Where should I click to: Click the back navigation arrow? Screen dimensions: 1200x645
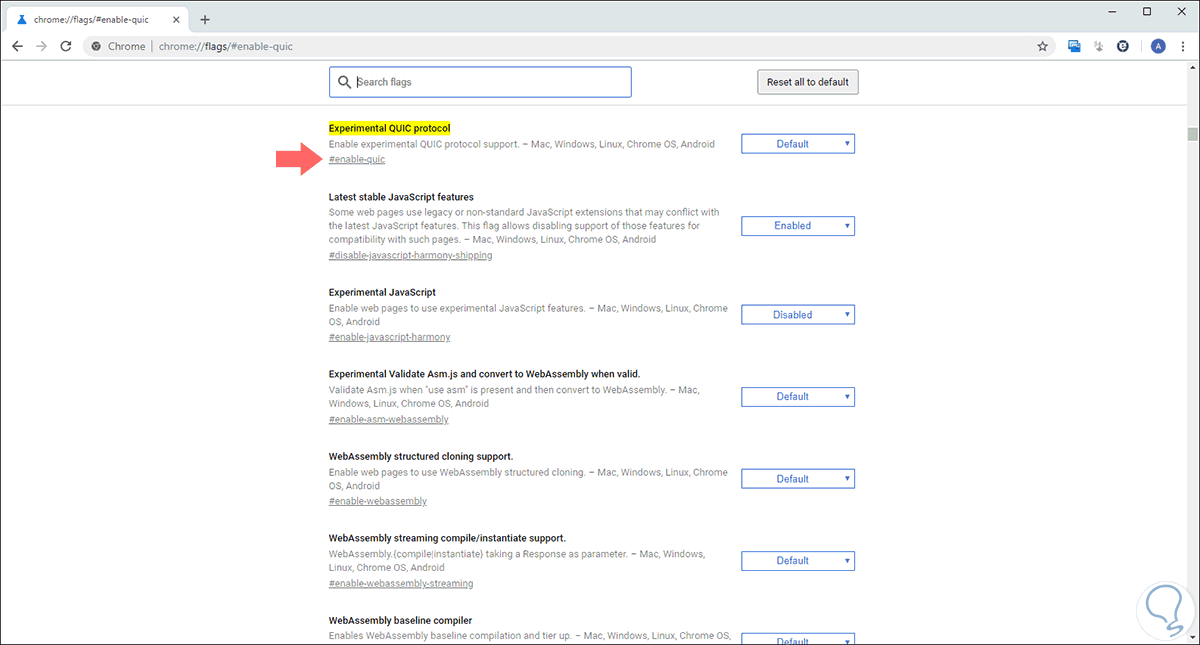pos(17,46)
